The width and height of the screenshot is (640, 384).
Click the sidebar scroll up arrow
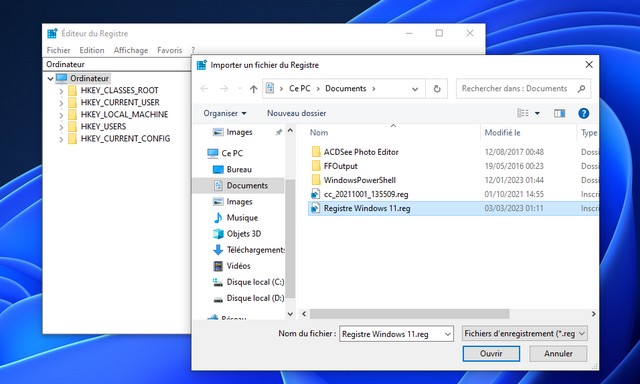tap(290, 131)
